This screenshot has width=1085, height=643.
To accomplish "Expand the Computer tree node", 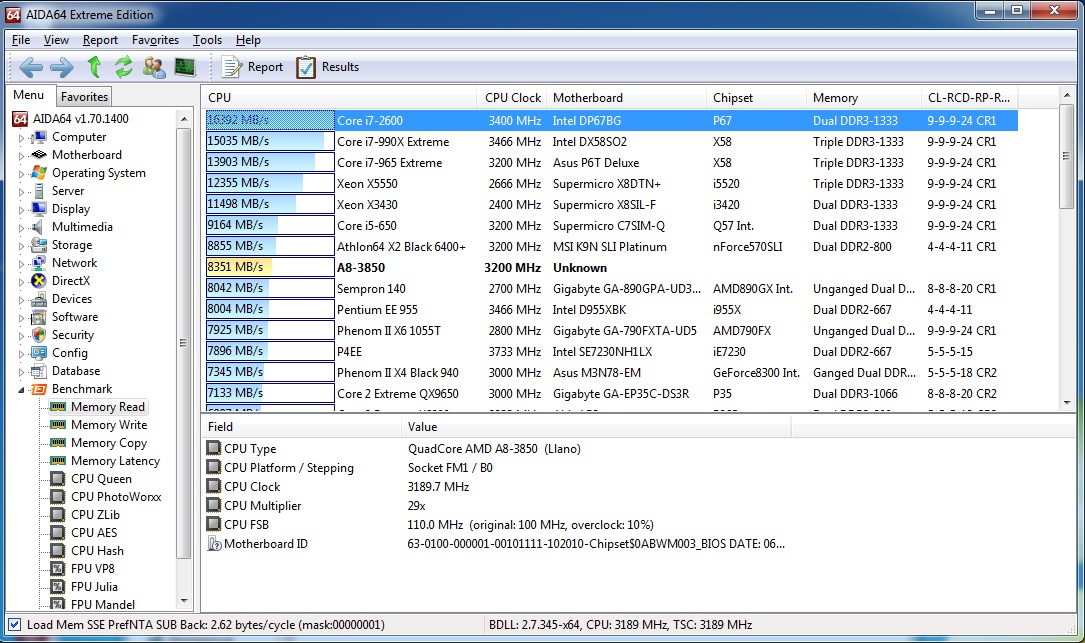I will pyautogui.click(x=21, y=138).
